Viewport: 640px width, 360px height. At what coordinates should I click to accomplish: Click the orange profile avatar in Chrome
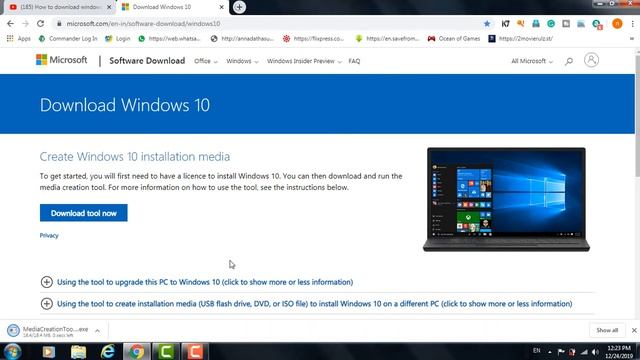617,24
